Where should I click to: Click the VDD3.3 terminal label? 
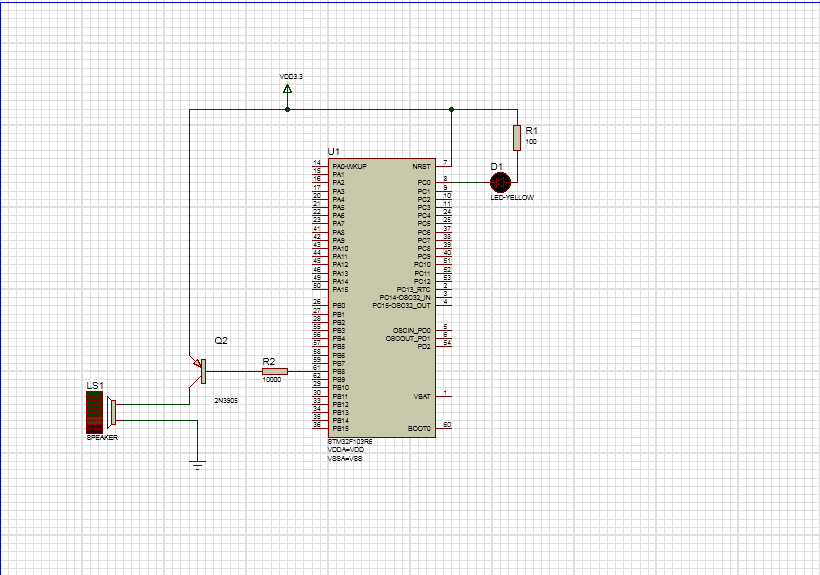coord(291,76)
